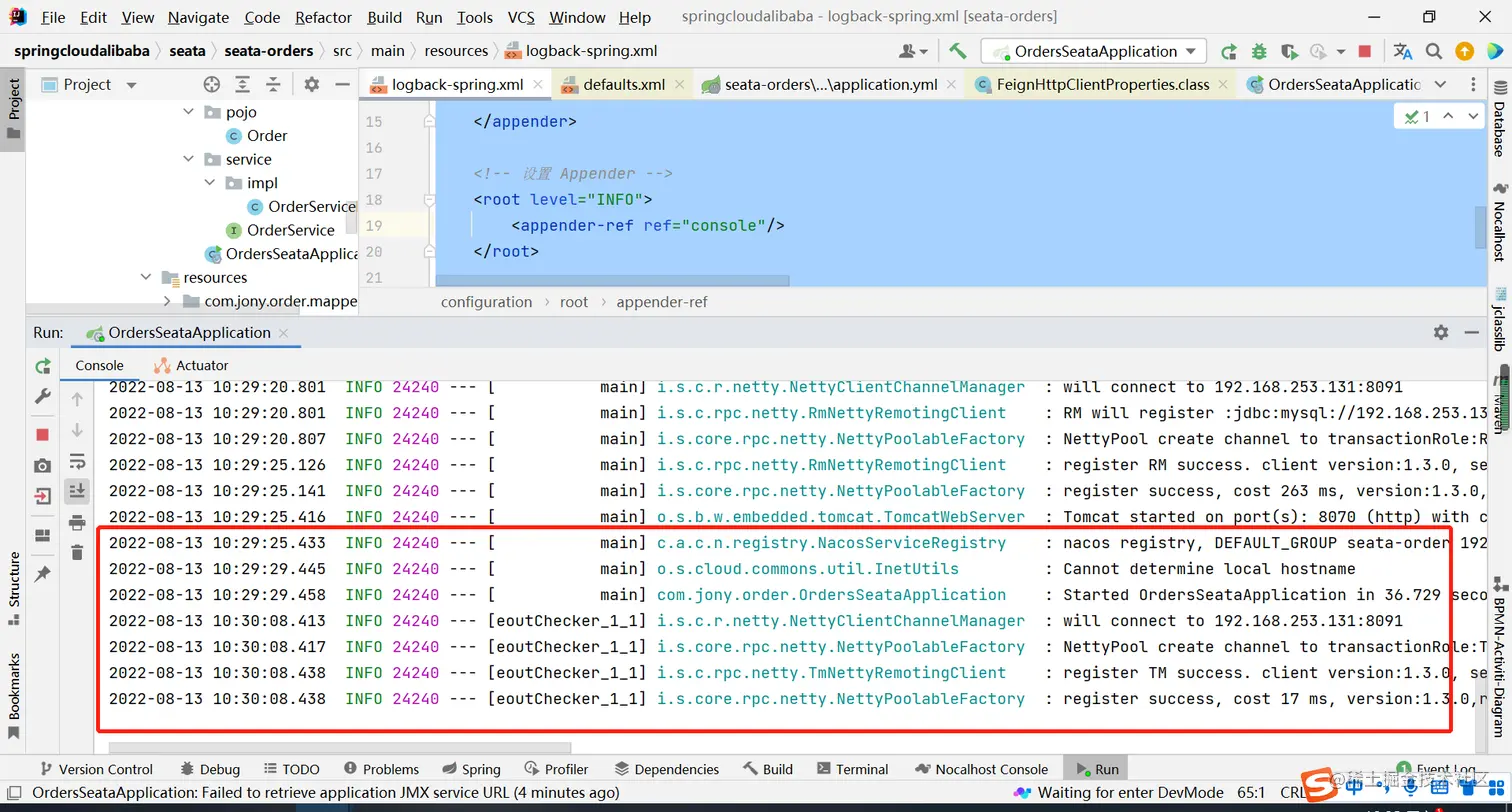
Task: Open the Refactor menu
Action: click(324, 17)
